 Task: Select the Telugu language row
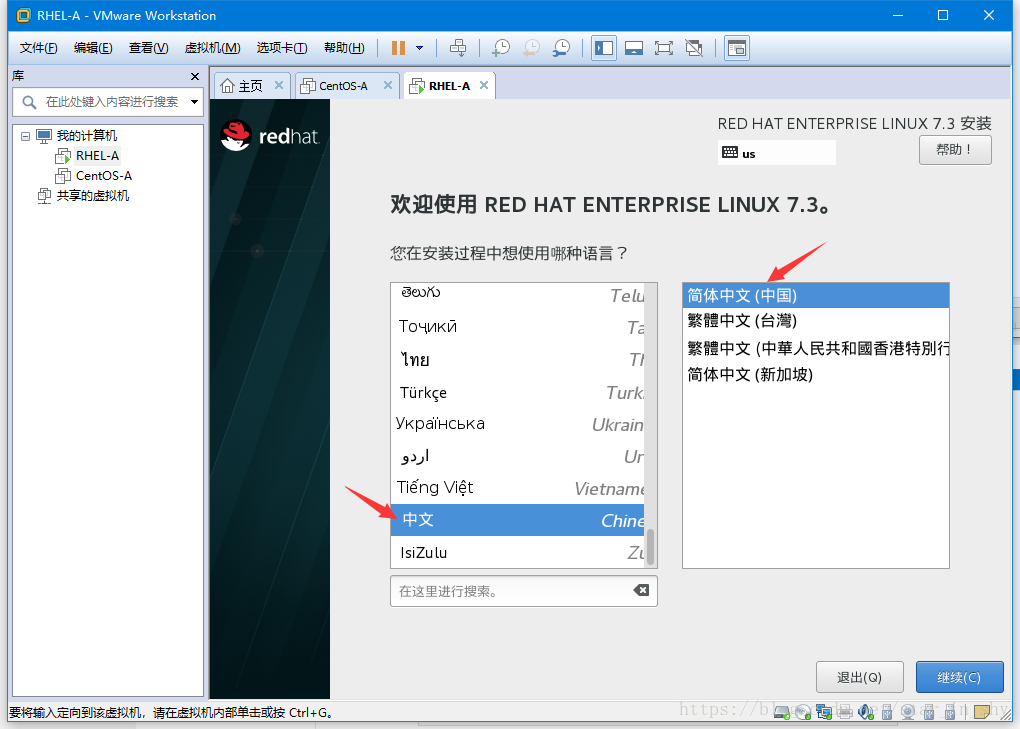[518, 295]
